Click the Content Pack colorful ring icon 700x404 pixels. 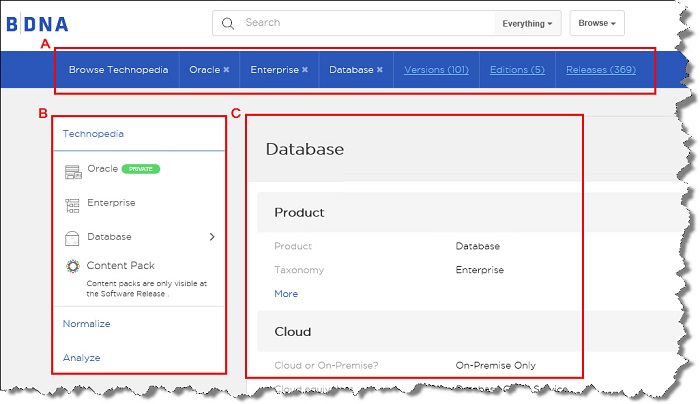tap(73, 266)
